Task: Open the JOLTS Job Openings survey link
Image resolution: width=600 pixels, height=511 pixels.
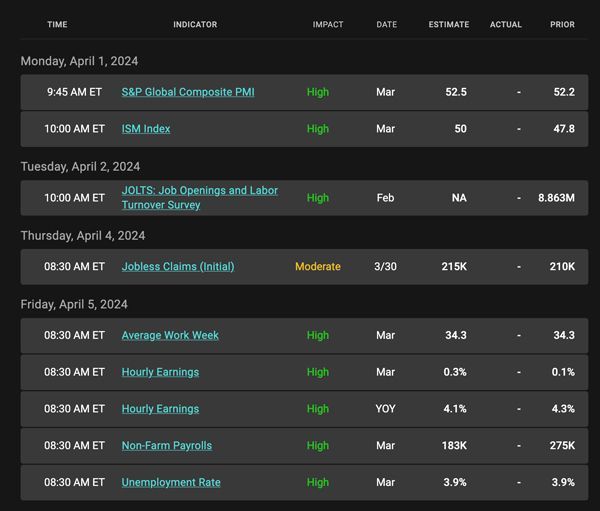Action: [x=200, y=198]
